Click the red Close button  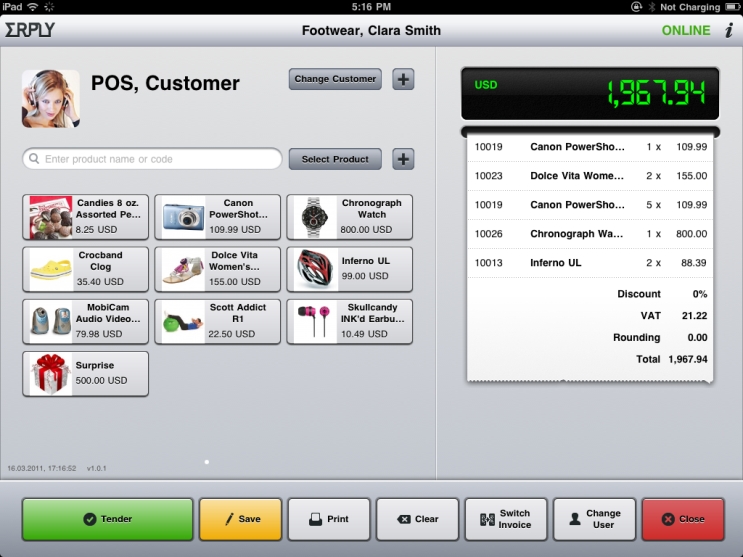pos(683,519)
